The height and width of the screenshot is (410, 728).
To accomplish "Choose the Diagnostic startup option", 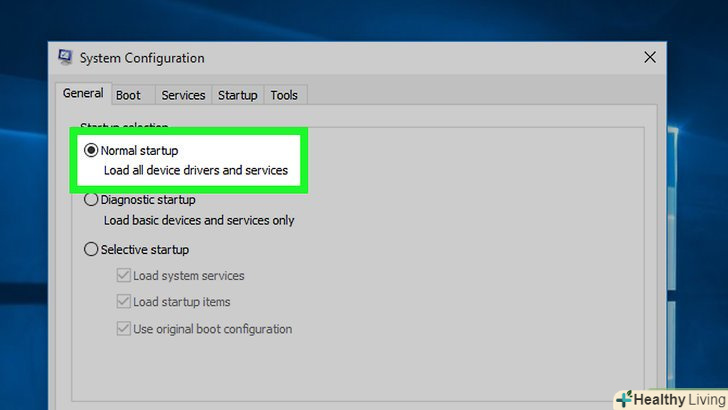I will point(92,199).
